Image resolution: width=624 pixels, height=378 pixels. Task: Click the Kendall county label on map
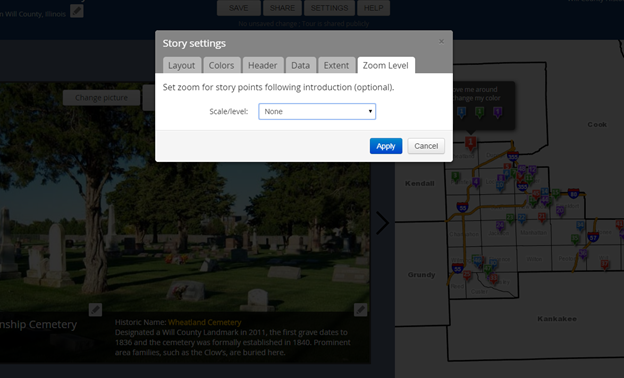[419, 183]
